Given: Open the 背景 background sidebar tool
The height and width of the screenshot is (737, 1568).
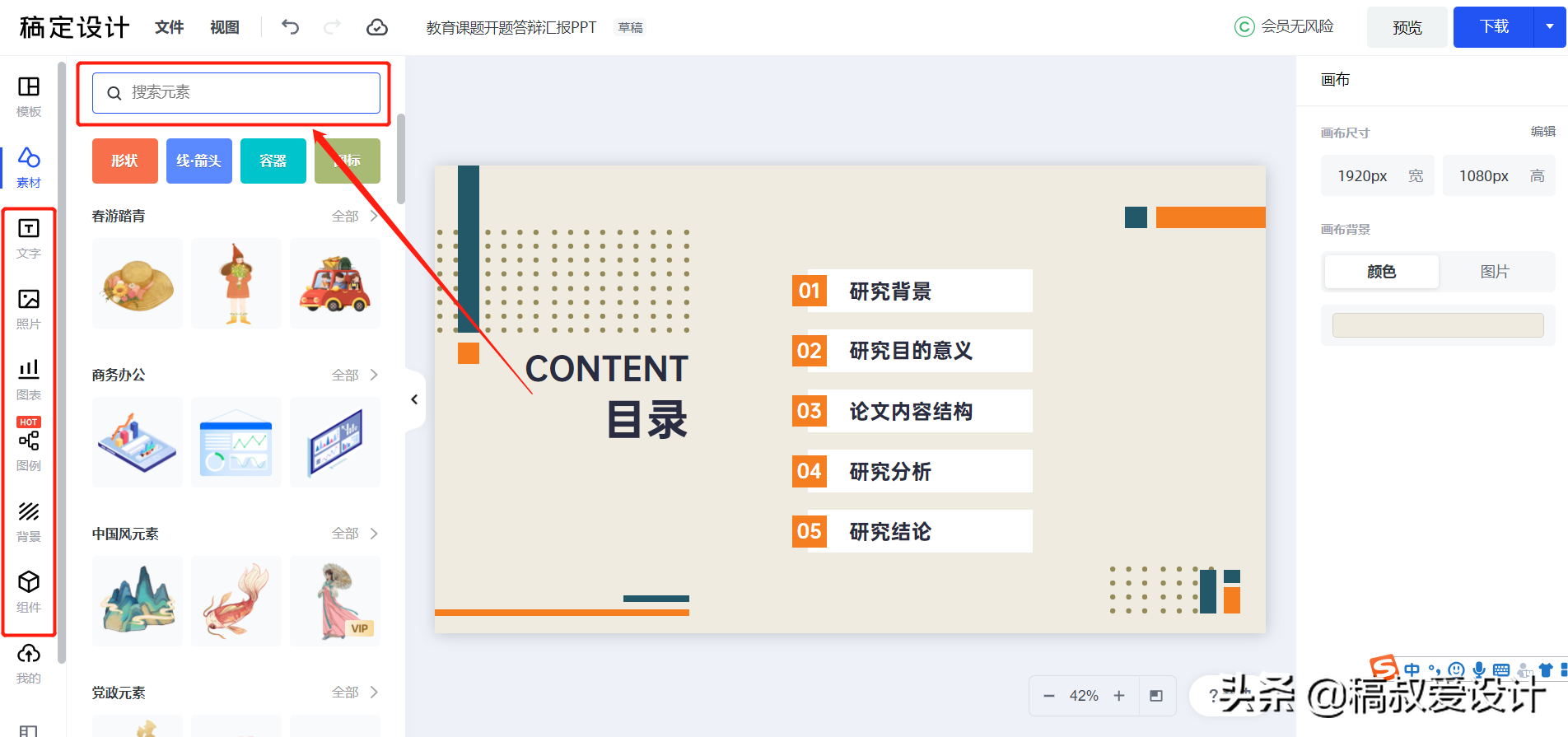Looking at the screenshot, I should pos(29,521).
